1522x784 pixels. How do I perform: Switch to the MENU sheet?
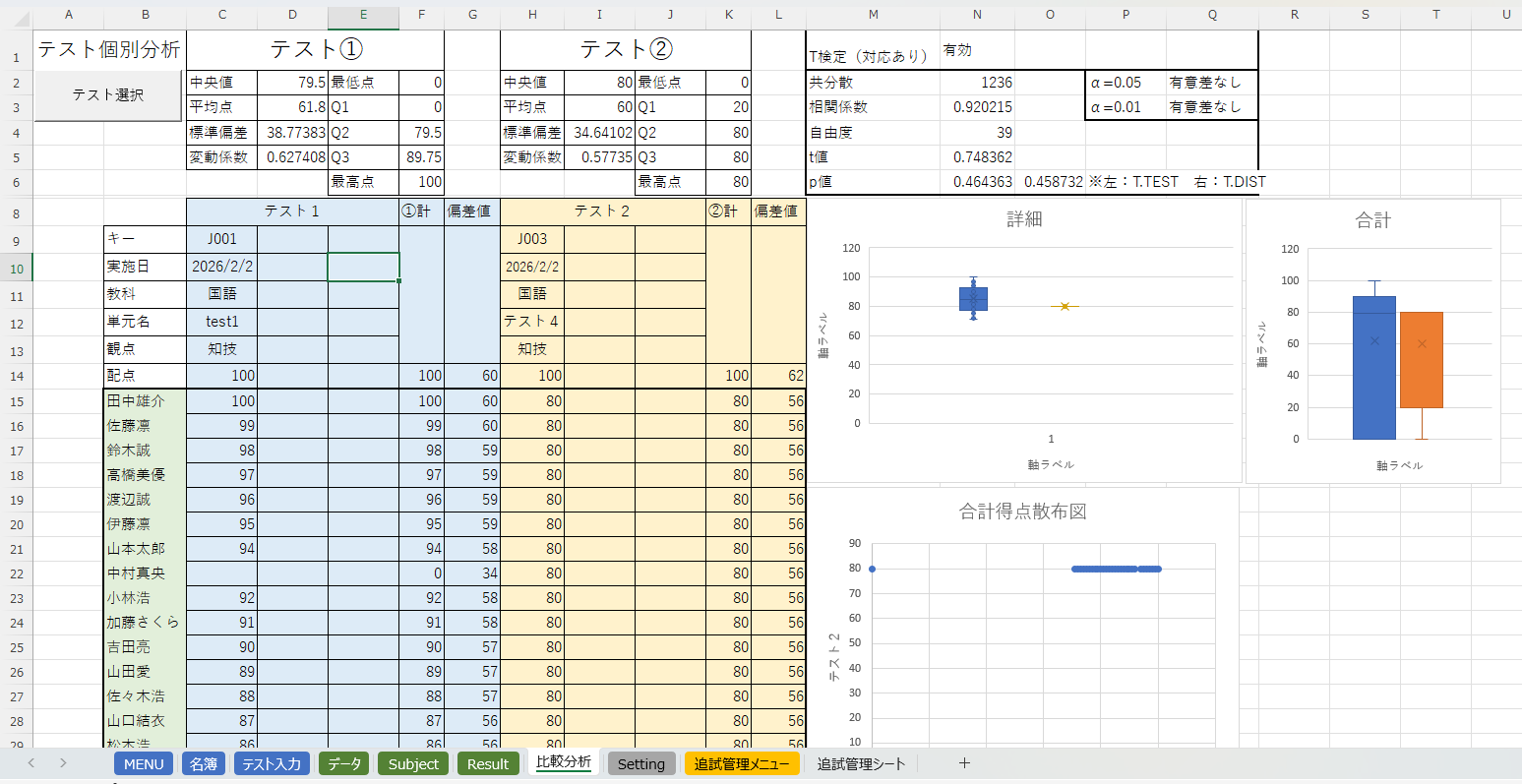(143, 763)
